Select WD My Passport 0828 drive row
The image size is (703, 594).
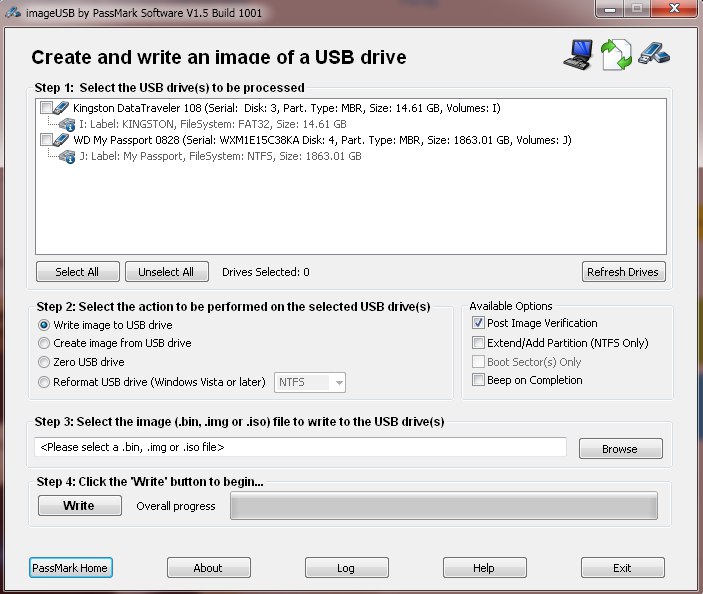coord(322,140)
